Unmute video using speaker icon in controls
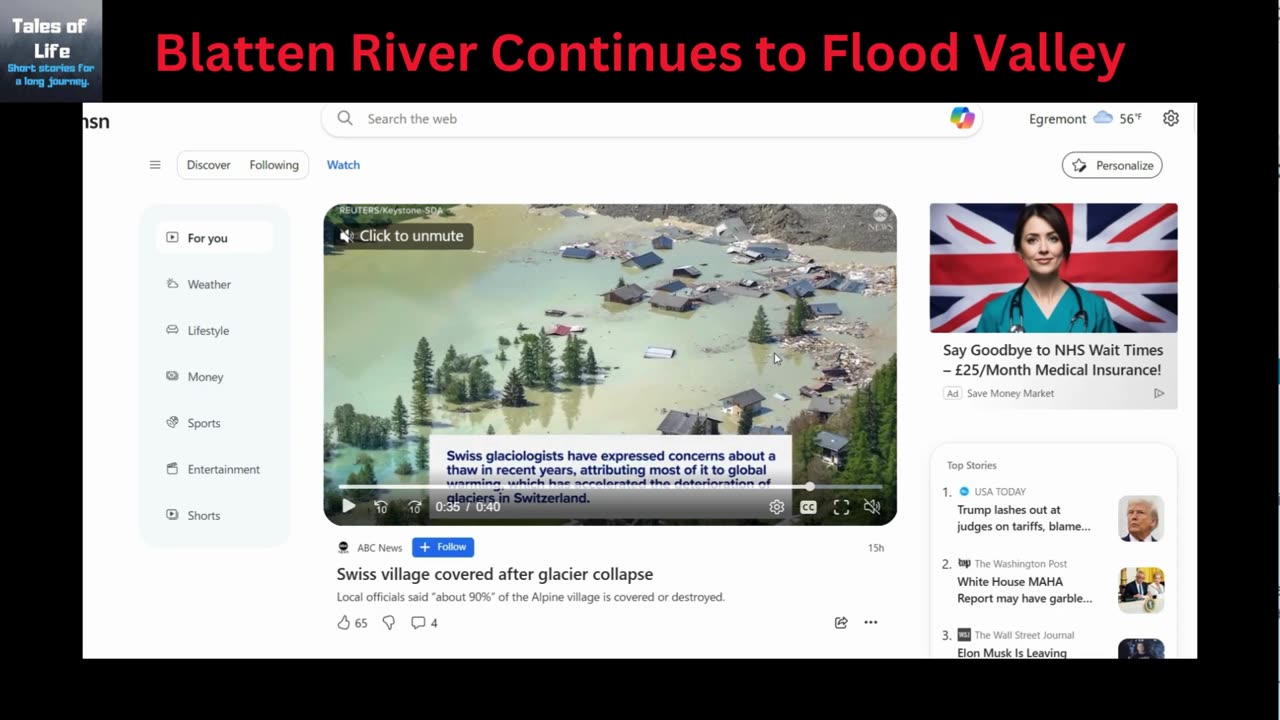1280x720 pixels. pyautogui.click(x=872, y=507)
